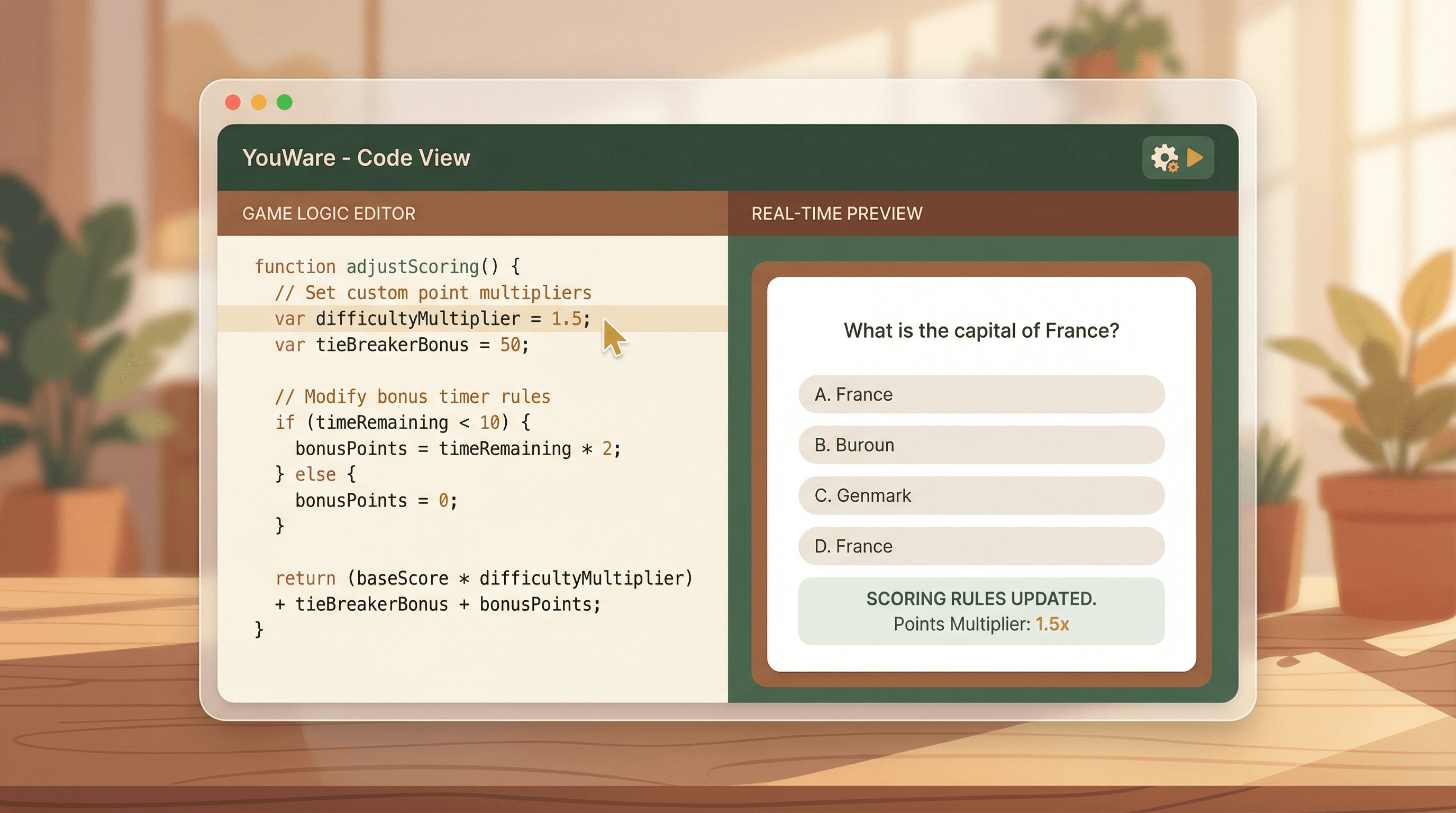
Task: Click the '// Set custom point multipliers' comment
Action: tap(433, 293)
